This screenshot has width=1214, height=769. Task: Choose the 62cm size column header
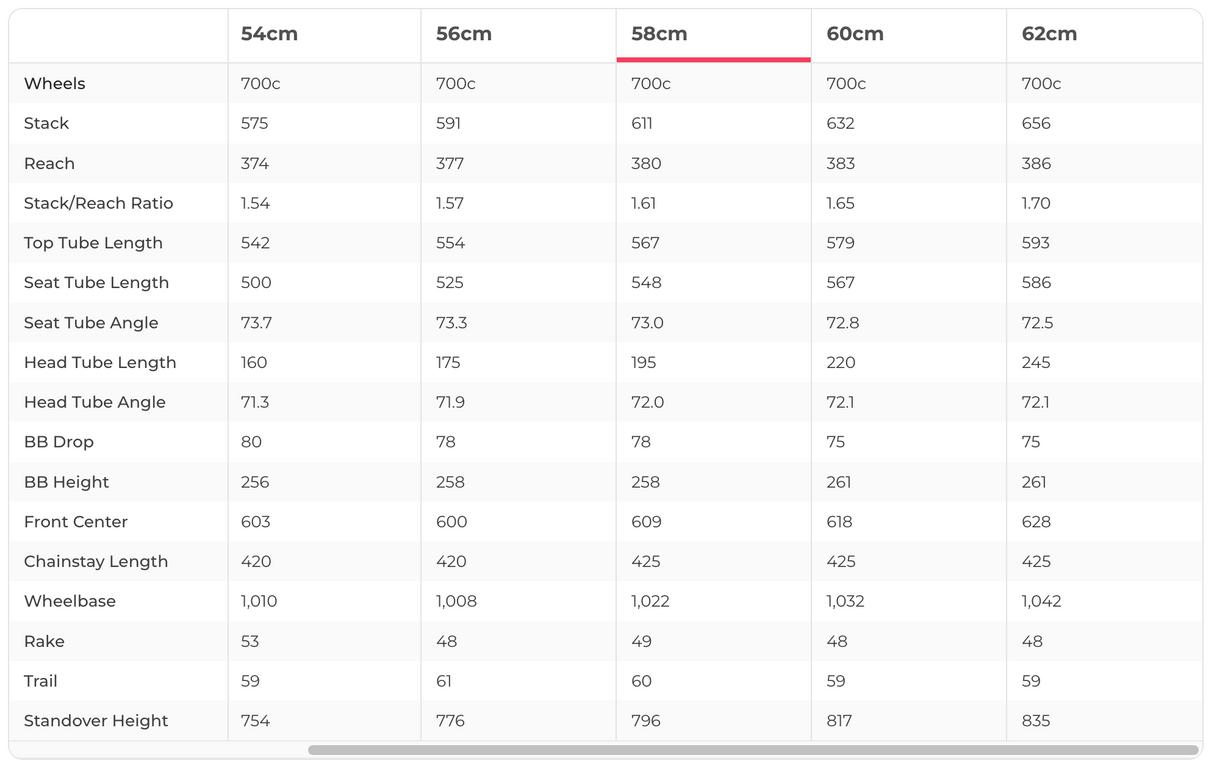[1049, 34]
